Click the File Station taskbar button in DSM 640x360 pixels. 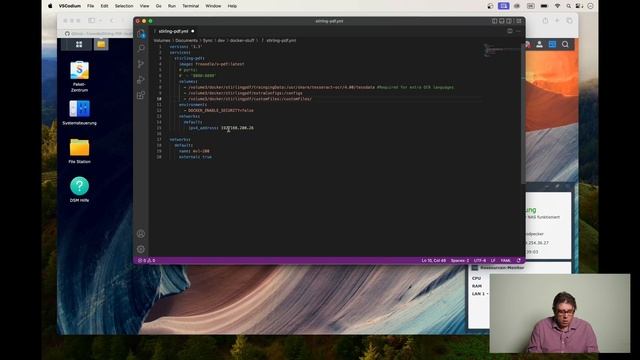point(101,44)
